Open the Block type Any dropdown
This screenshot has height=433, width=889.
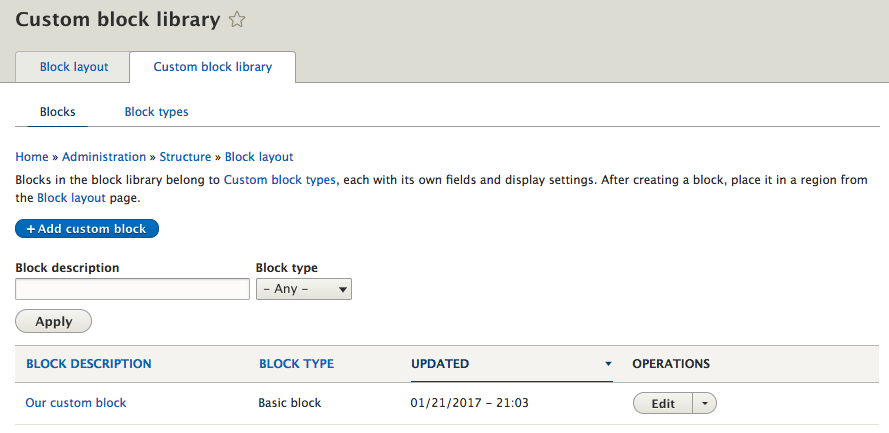click(304, 289)
